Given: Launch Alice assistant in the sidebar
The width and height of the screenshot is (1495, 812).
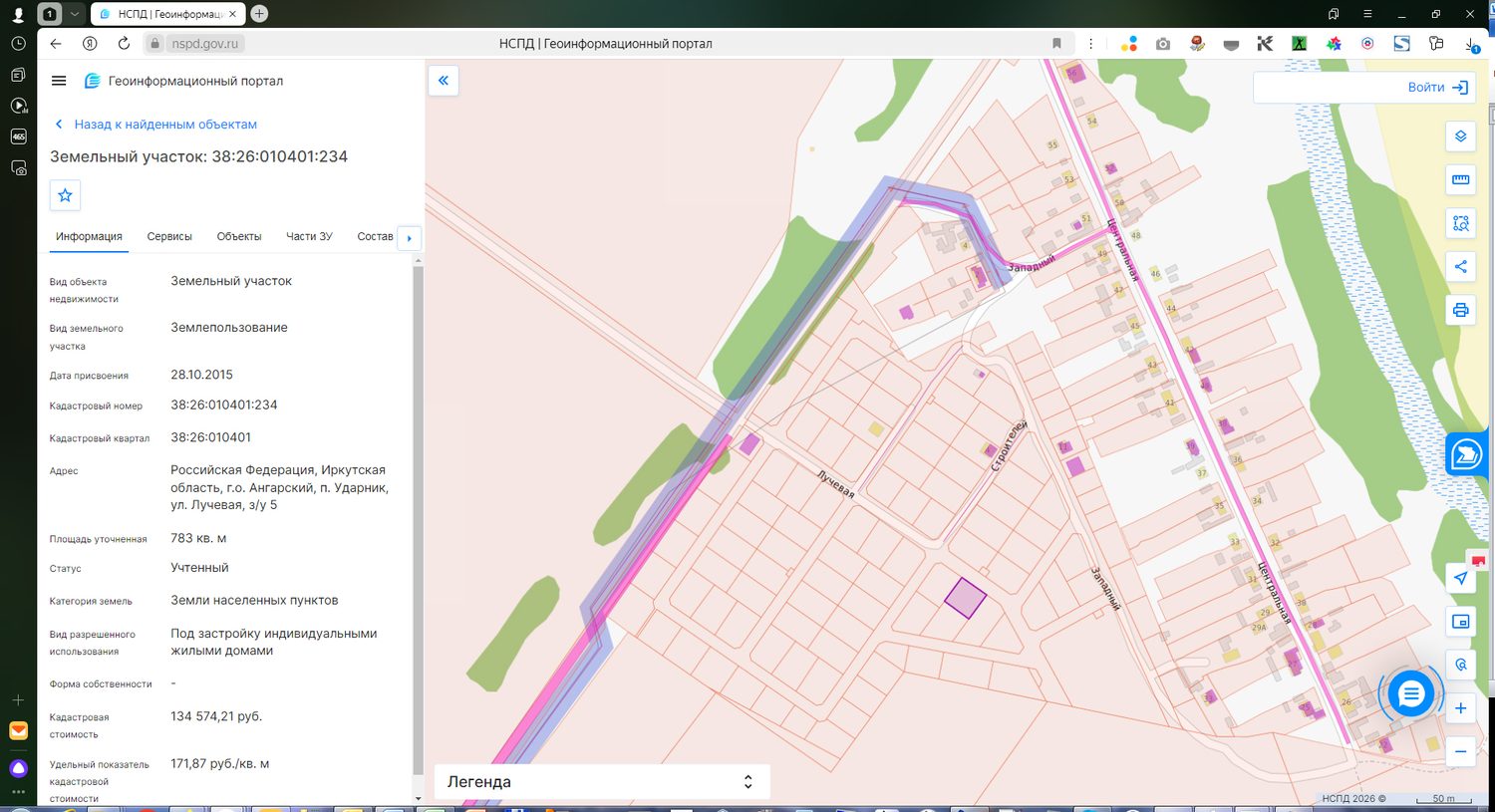Looking at the screenshot, I should click(18, 768).
